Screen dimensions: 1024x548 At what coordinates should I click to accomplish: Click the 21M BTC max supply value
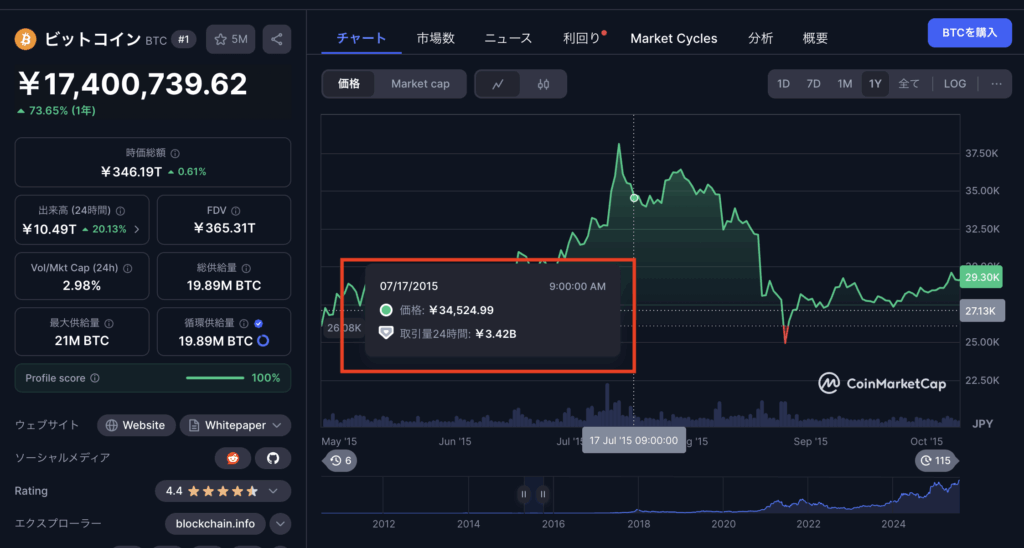click(x=82, y=341)
